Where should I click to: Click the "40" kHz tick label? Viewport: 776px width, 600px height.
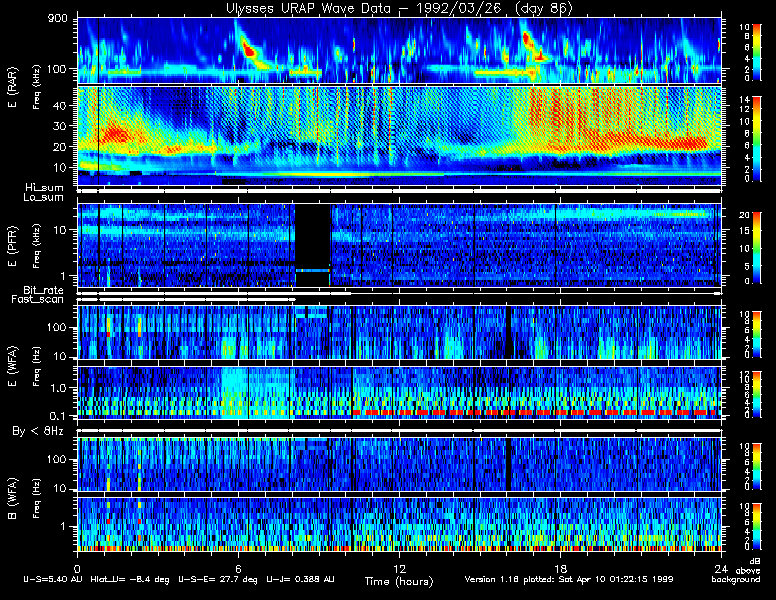click(x=59, y=105)
